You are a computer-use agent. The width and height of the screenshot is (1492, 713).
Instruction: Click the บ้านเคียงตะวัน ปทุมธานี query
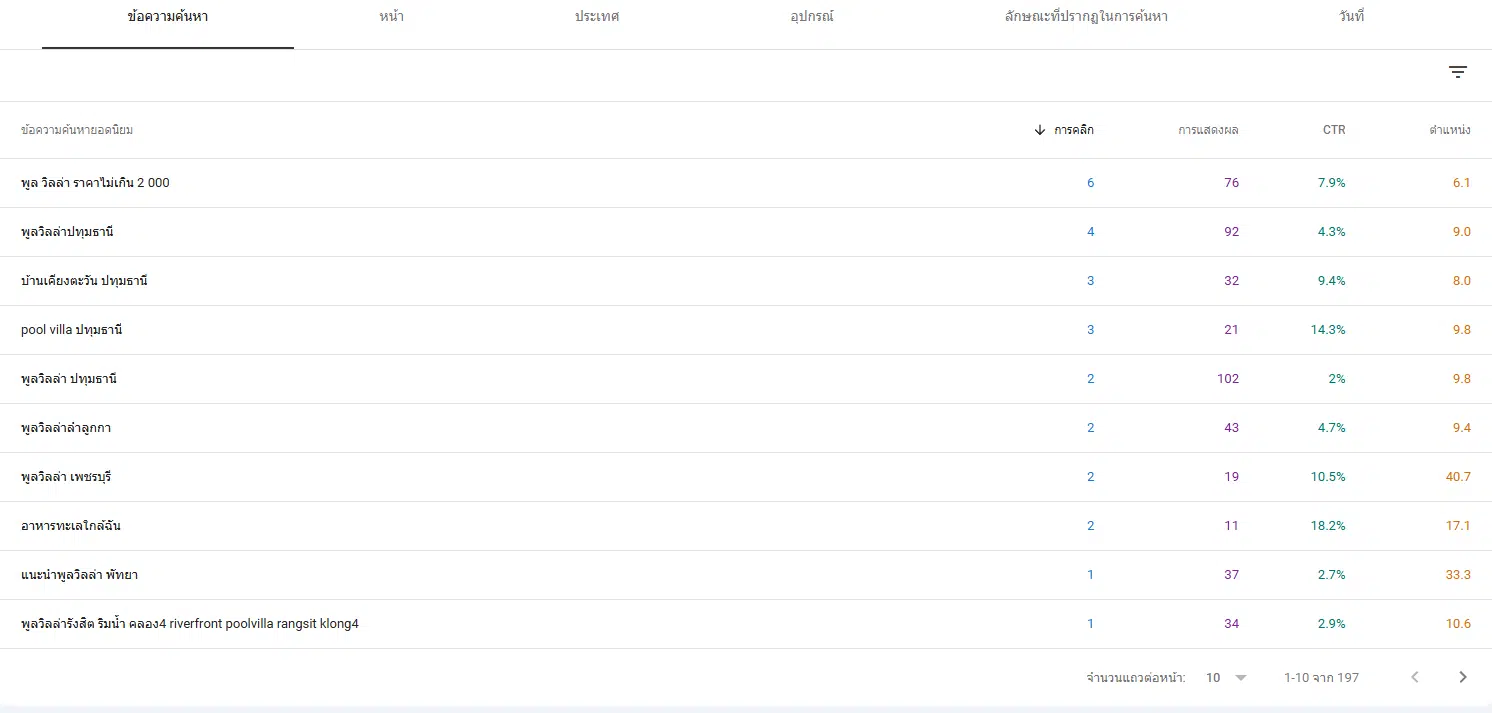coord(84,281)
